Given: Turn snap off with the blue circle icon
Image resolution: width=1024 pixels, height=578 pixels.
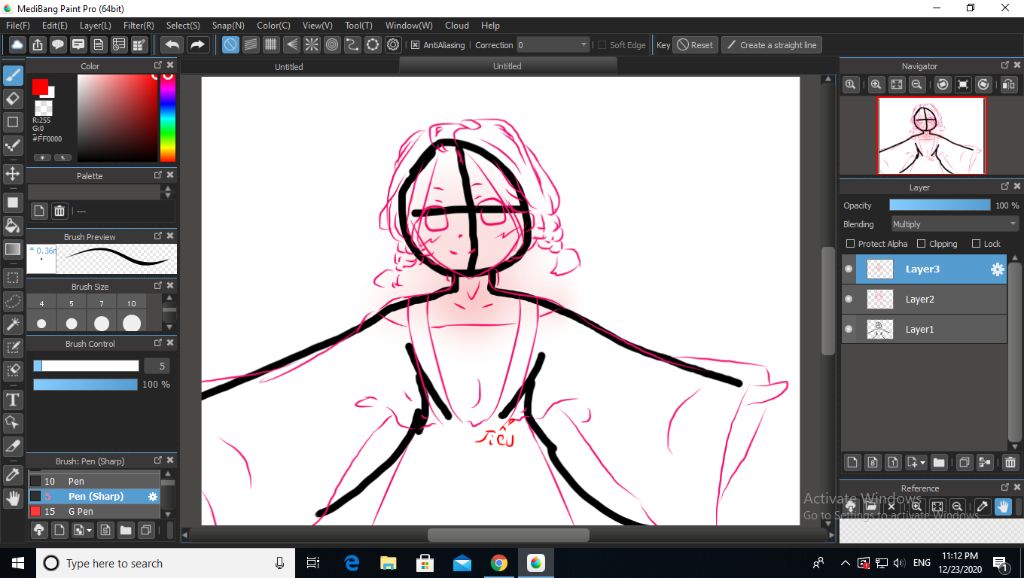Looking at the screenshot, I should pyautogui.click(x=230, y=44).
